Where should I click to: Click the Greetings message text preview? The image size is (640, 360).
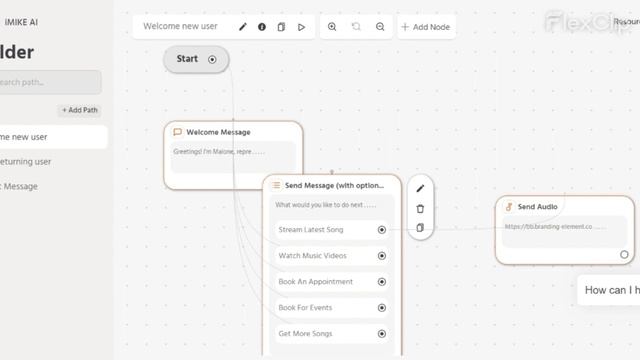(x=219, y=151)
